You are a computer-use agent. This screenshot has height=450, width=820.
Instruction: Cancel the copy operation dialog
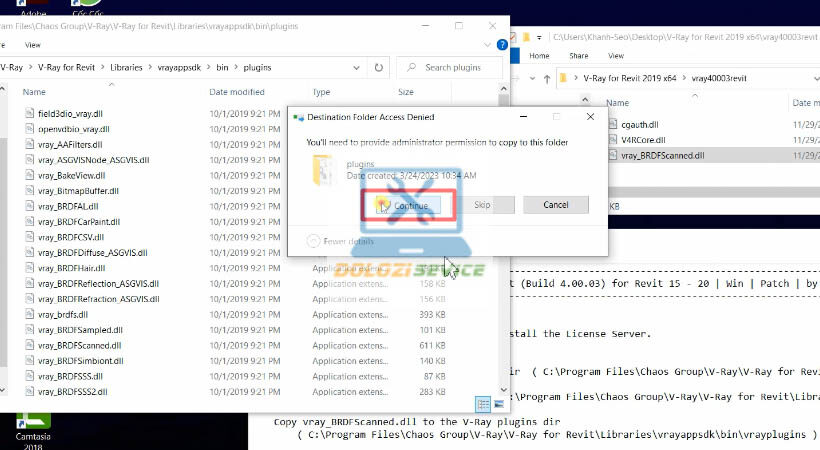tap(555, 205)
